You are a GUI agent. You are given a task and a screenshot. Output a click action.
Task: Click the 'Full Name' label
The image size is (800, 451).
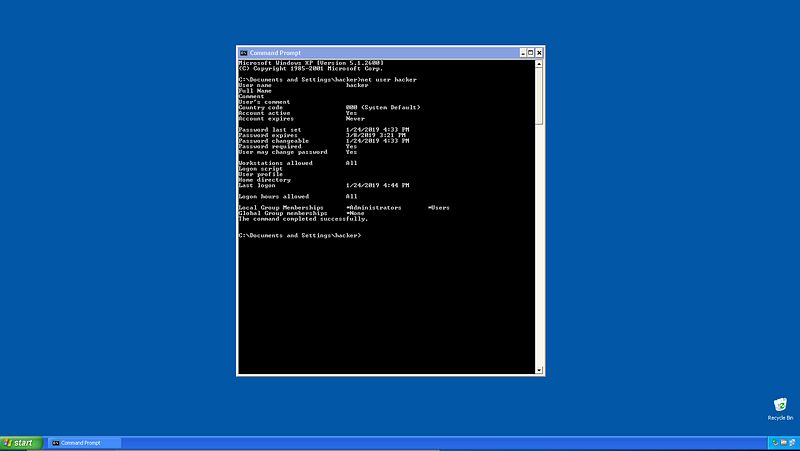point(255,91)
